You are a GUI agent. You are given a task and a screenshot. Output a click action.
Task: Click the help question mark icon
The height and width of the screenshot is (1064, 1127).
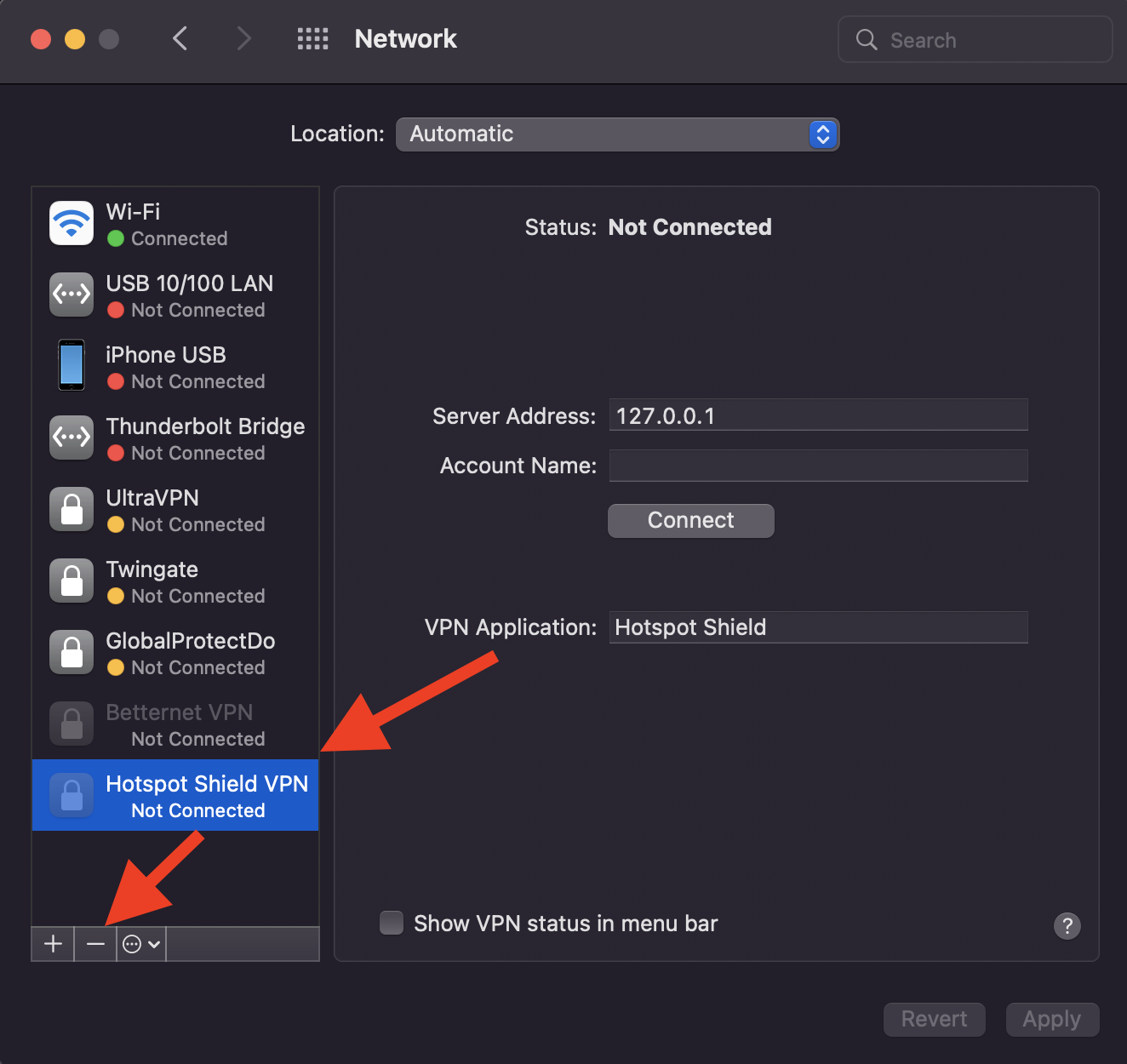pyautogui.click(x=1067, y=926)
